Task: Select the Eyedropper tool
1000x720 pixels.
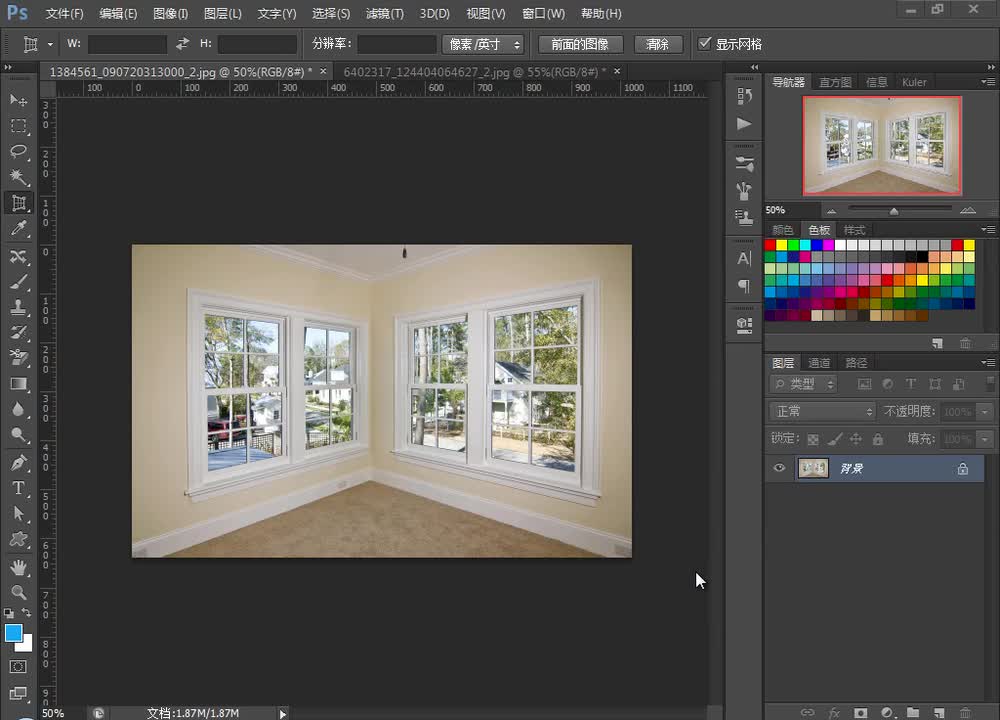Action: click(x=18, y=228)
